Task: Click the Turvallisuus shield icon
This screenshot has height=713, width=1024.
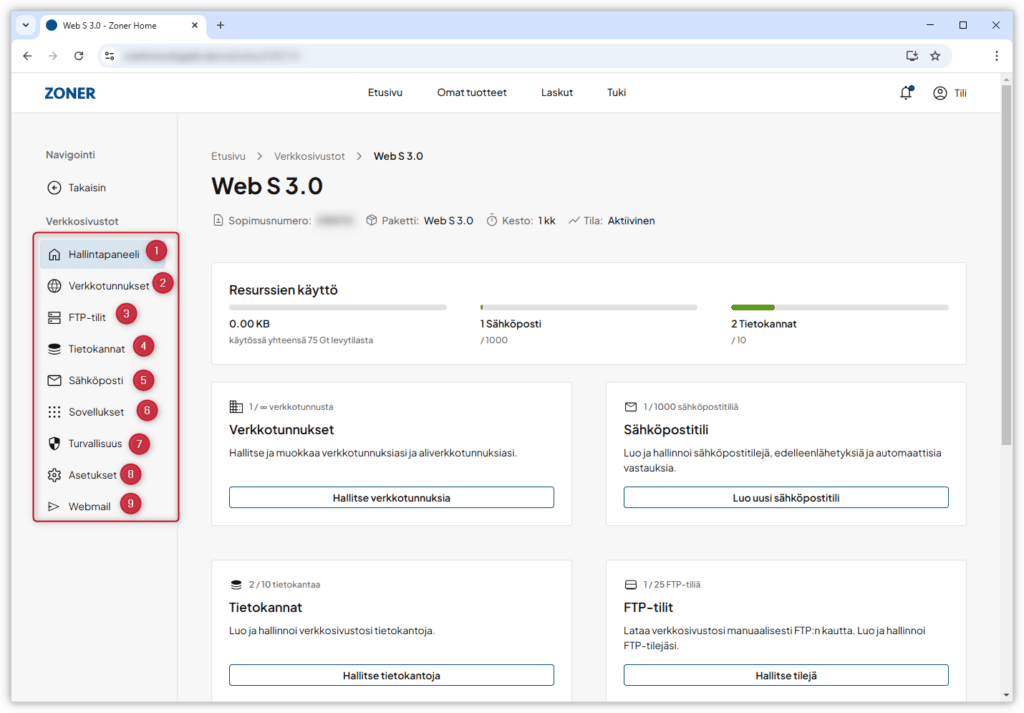Action: tap(55, 443)
